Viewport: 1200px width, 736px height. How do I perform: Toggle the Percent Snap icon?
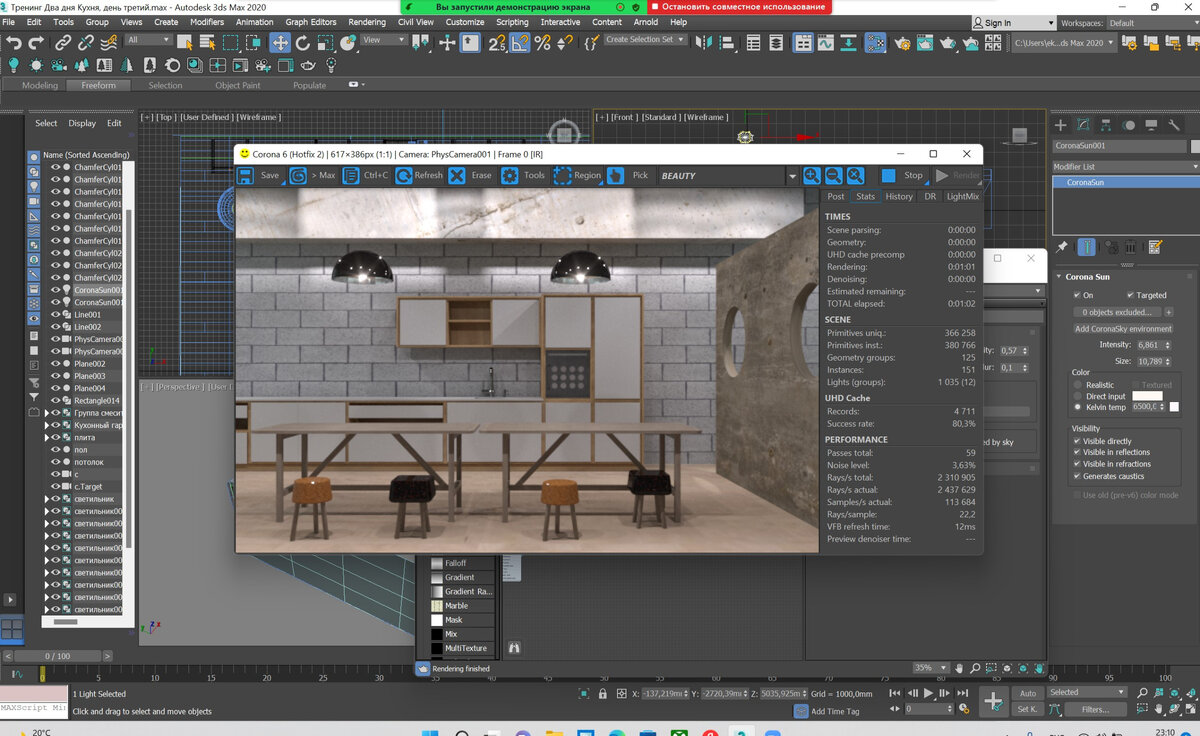coord(543,42)
